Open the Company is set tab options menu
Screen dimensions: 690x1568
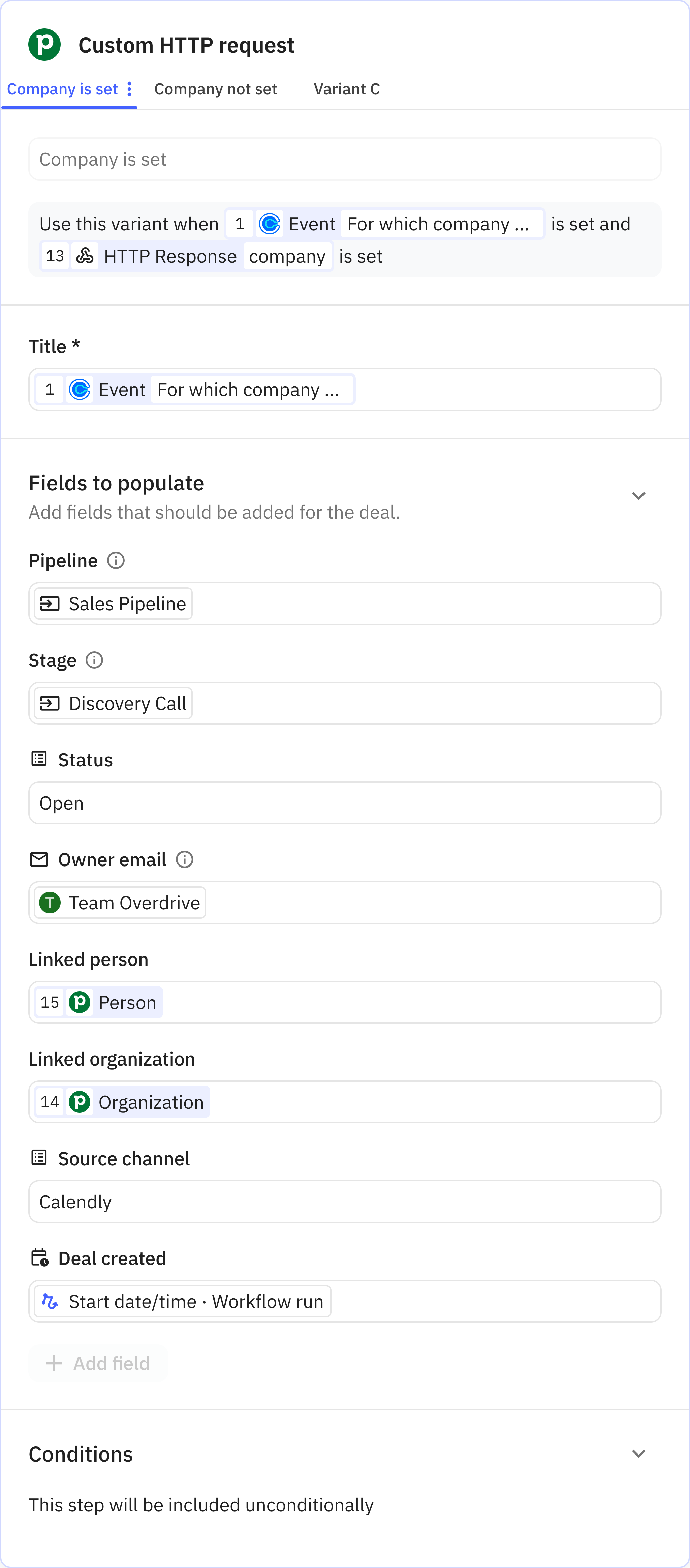129,90
